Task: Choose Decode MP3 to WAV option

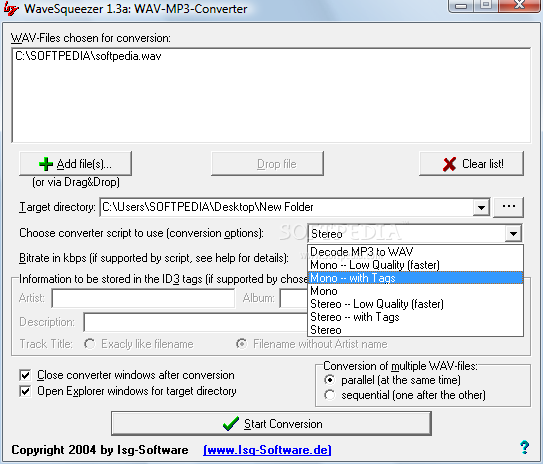Action: pos(416,252)
